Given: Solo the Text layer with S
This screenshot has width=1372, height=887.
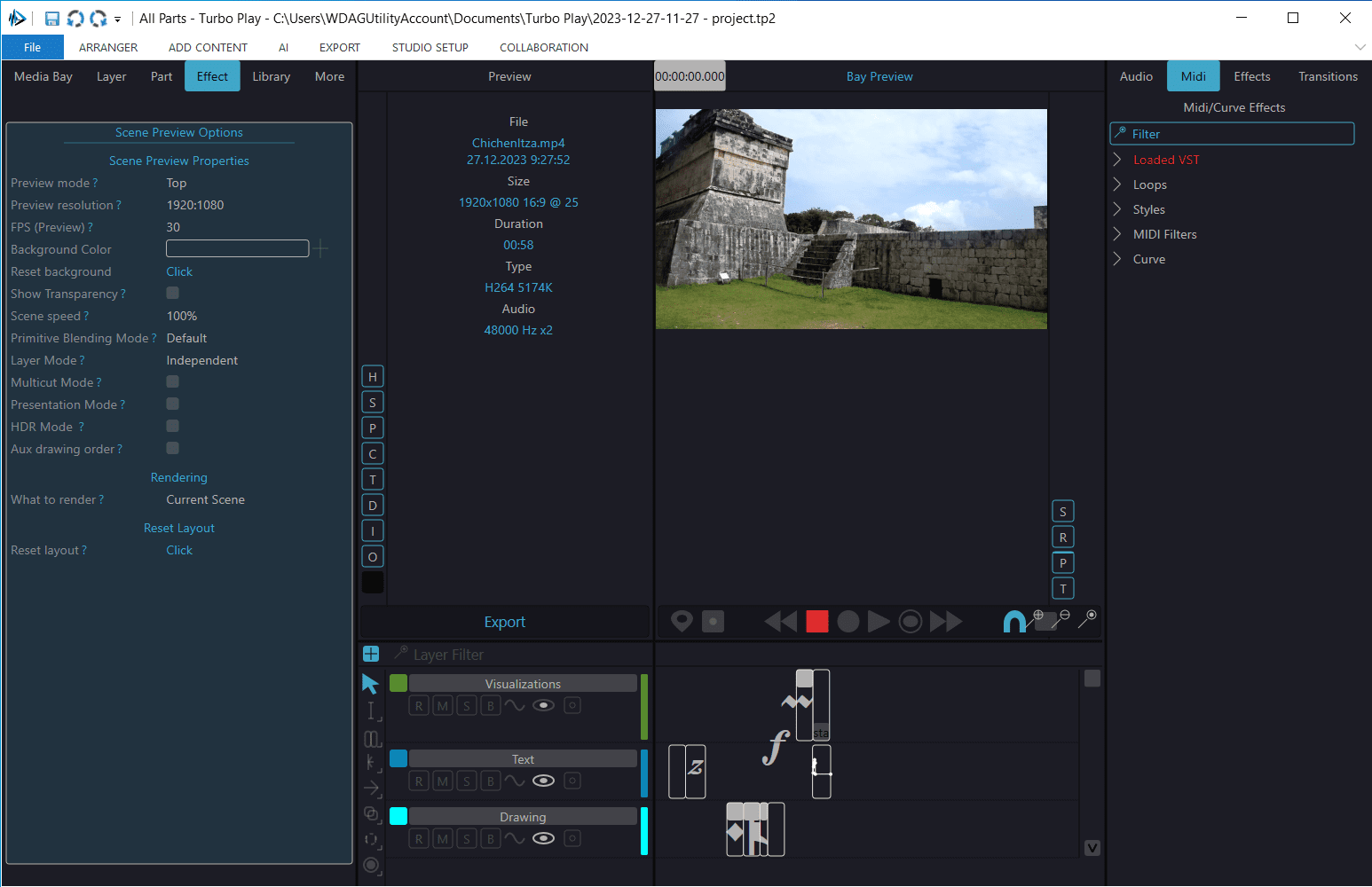Looking at the screenshot, I should (467, 781).
